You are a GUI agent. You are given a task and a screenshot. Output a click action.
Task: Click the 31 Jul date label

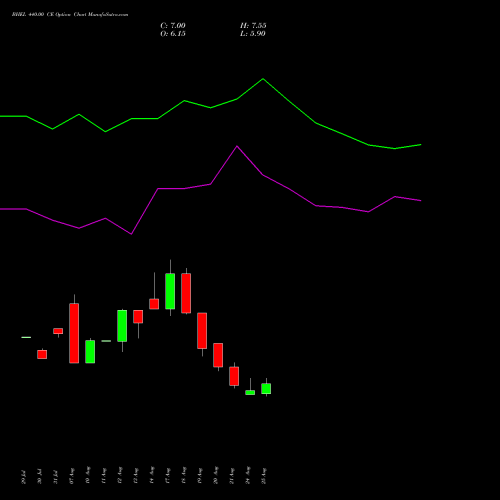[55, 477]
